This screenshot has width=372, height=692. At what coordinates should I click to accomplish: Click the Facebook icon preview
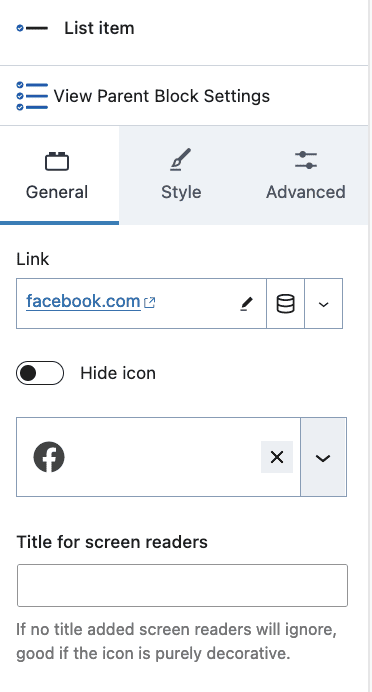[x=49, y=457]
